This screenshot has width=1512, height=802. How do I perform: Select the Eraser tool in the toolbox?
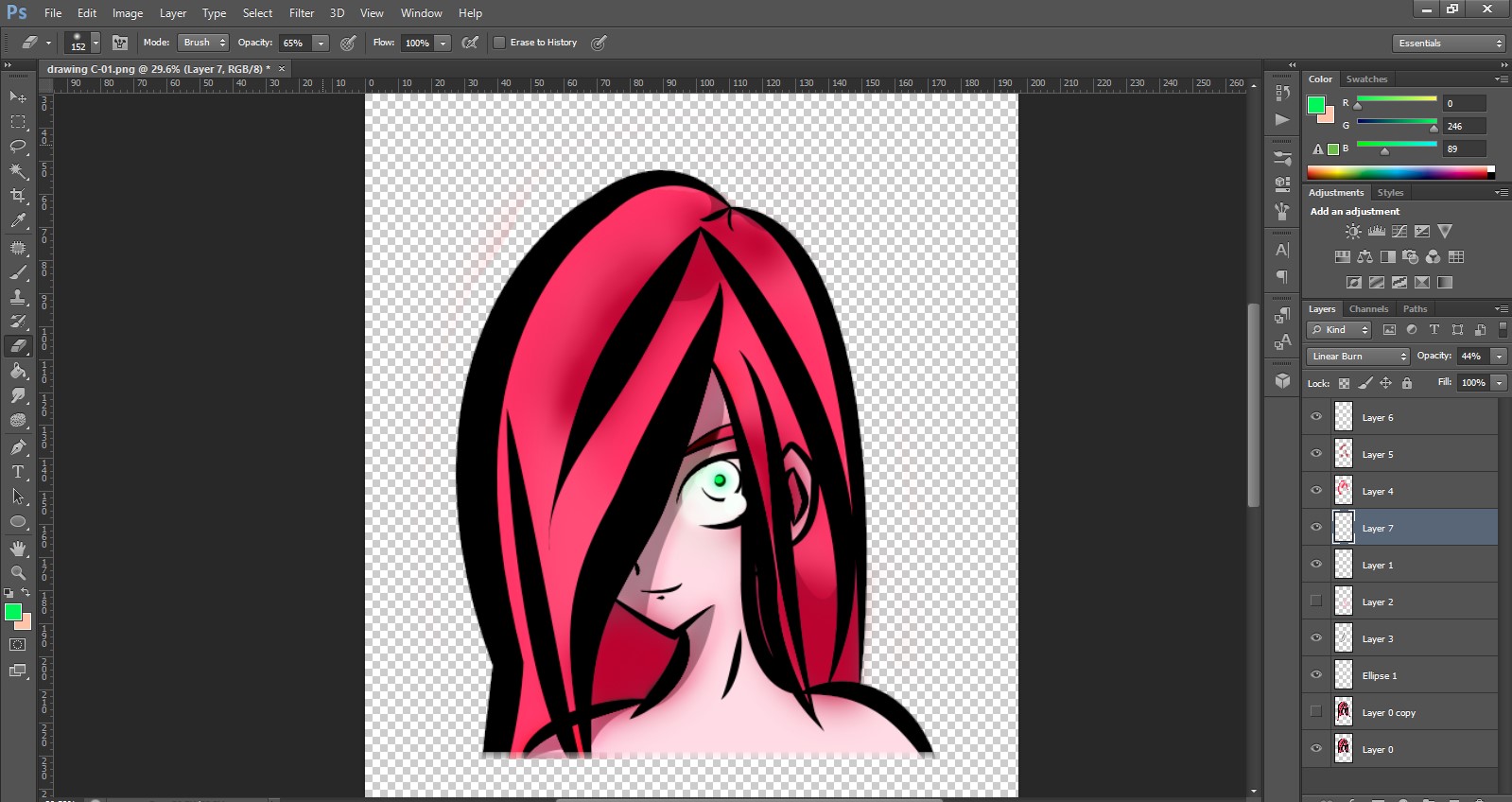pos(18,346)
